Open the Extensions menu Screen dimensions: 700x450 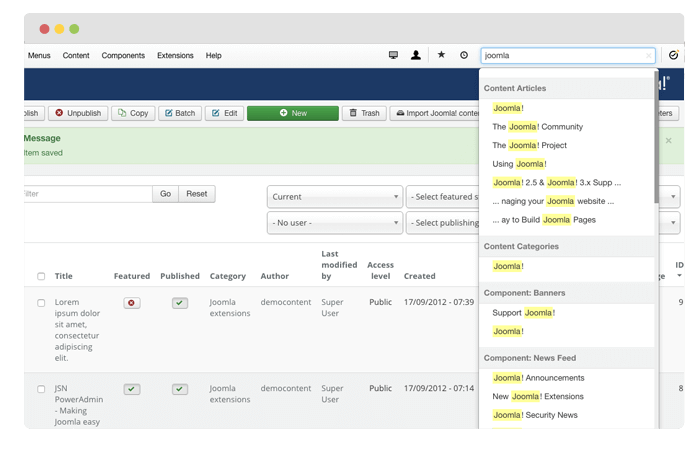click(175, 55)
